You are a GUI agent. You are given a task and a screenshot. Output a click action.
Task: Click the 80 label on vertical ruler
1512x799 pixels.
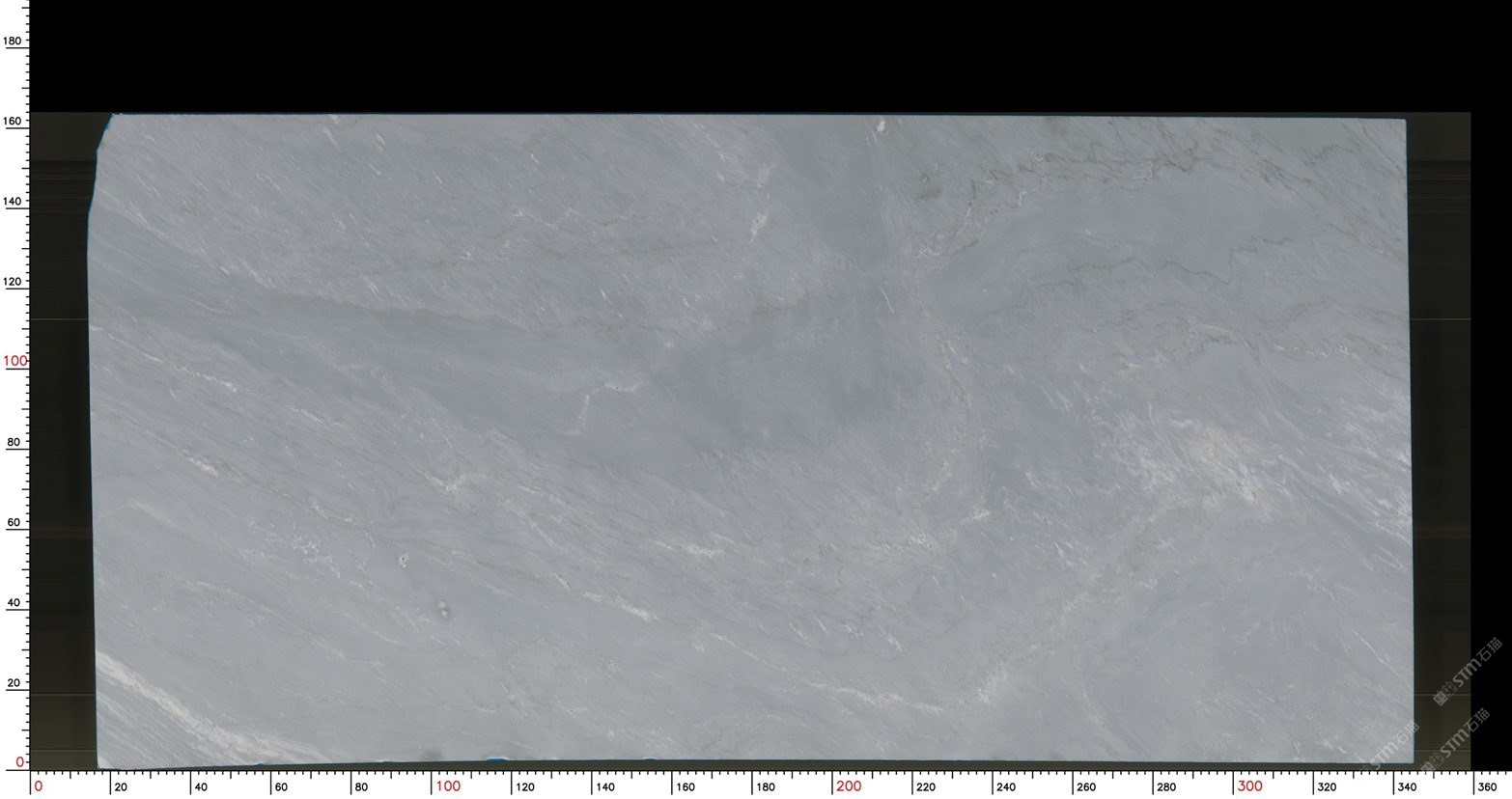15,442
